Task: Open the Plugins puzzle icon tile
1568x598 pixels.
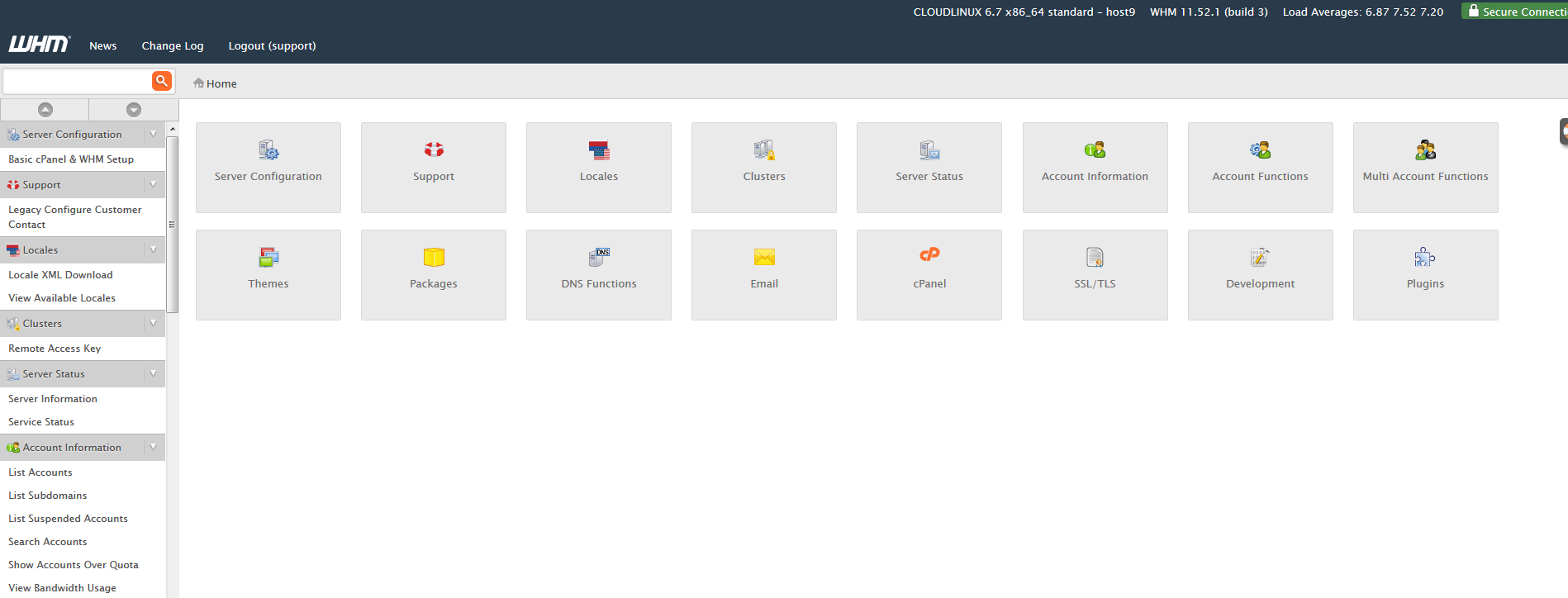Action: [1425, 274]
